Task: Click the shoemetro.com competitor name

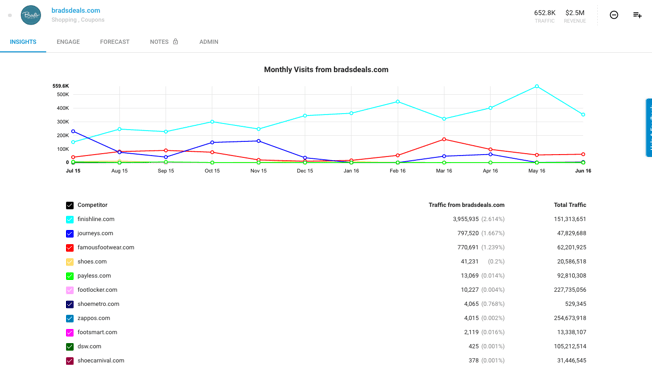Action: click(98, 304)
